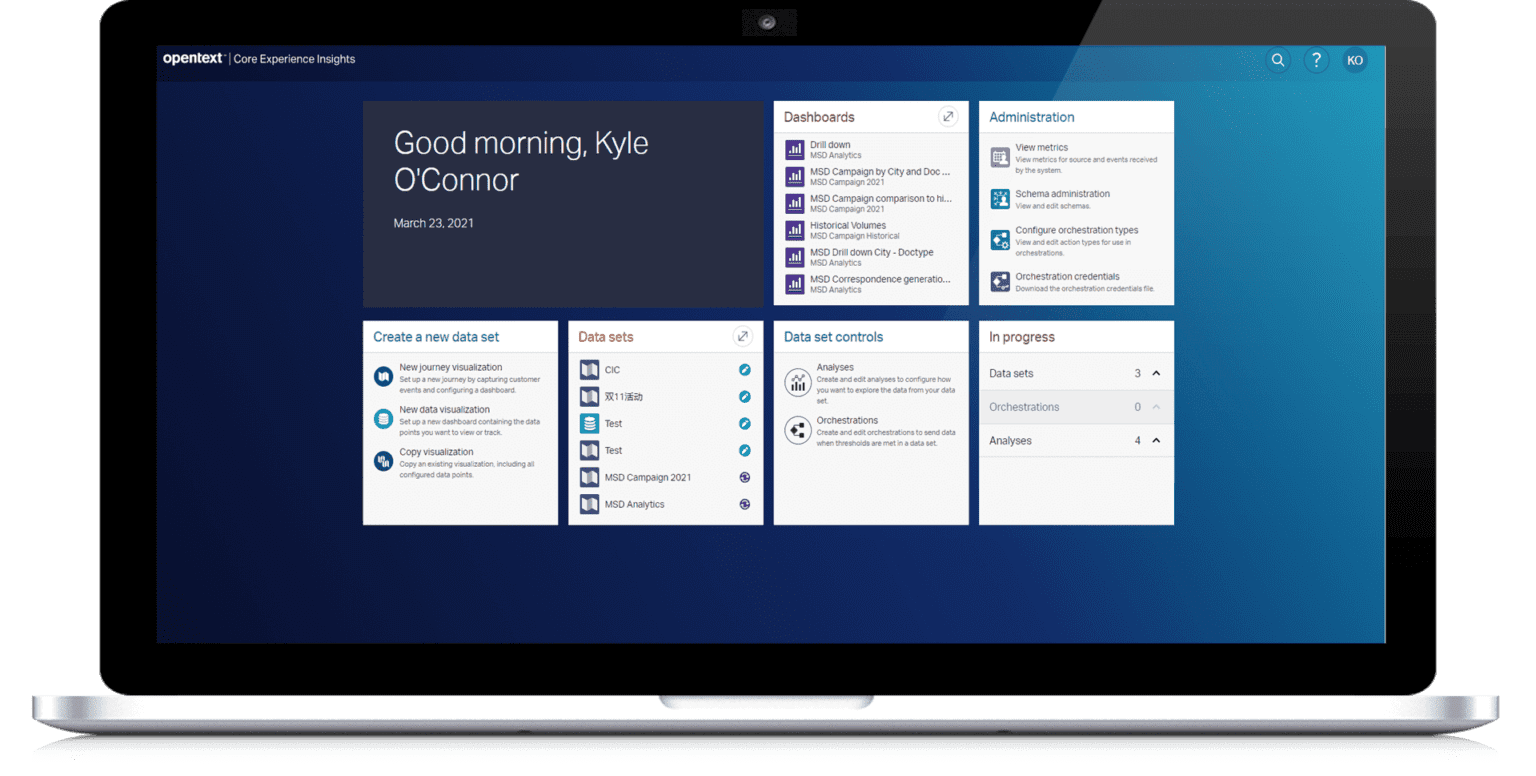1536x776 pixels.
Task: Open the Schema administration icon
Action: (999, 198)
